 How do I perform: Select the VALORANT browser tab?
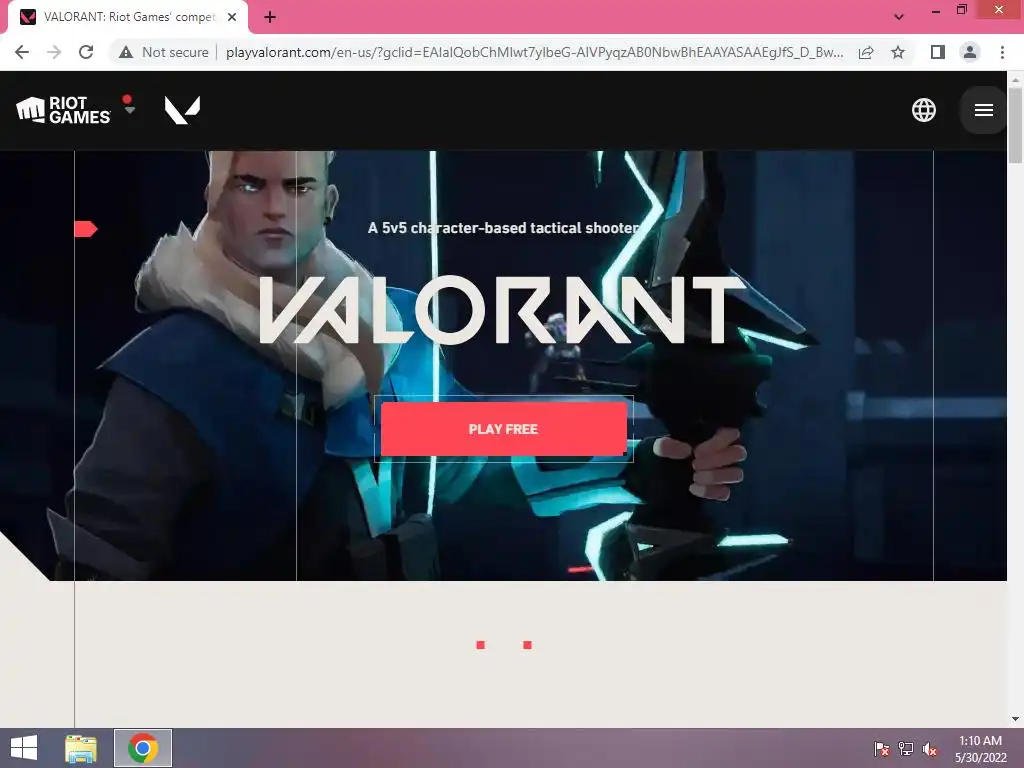coord(128,17)
